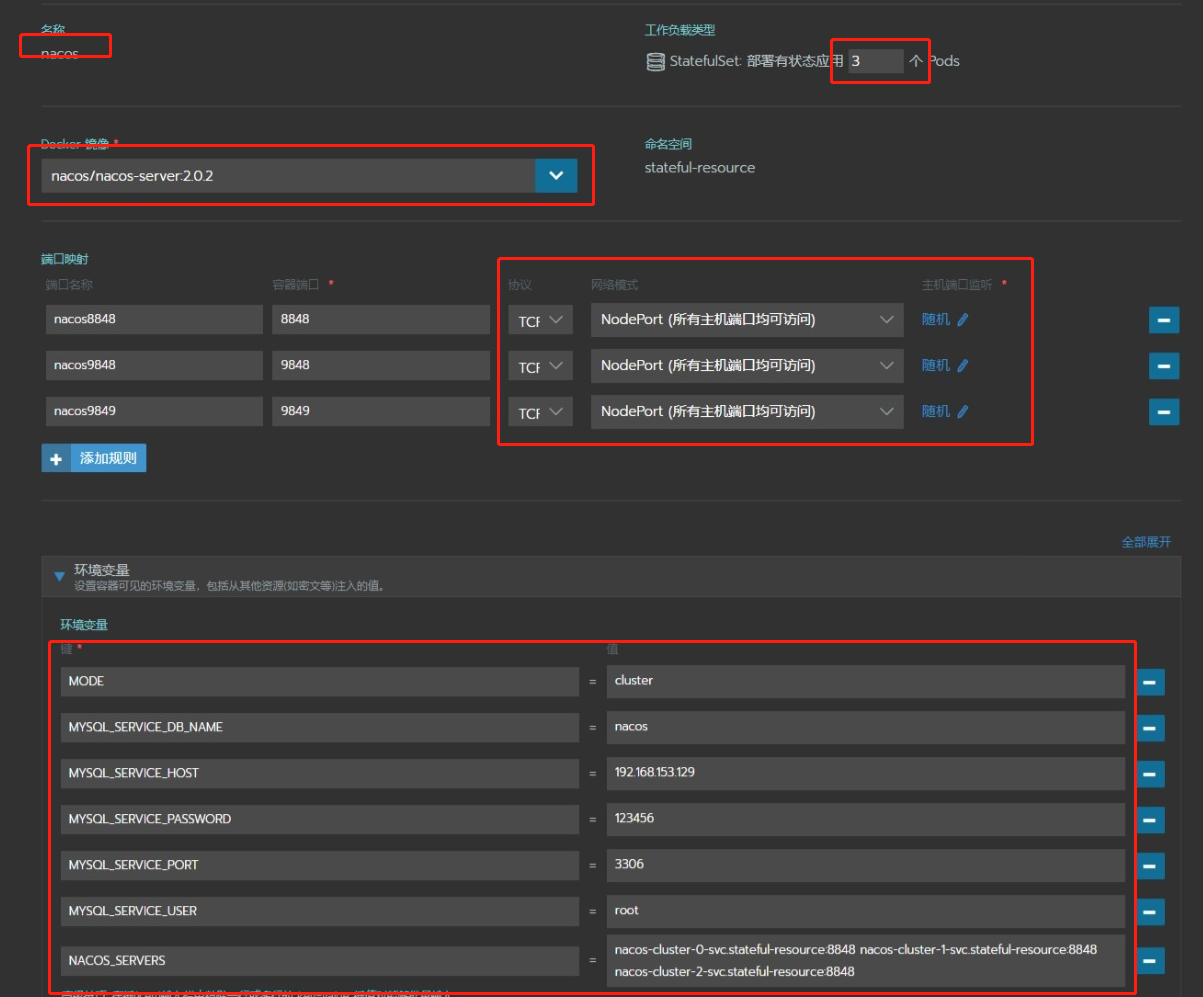Focus the MODE key field

(320, 682)
